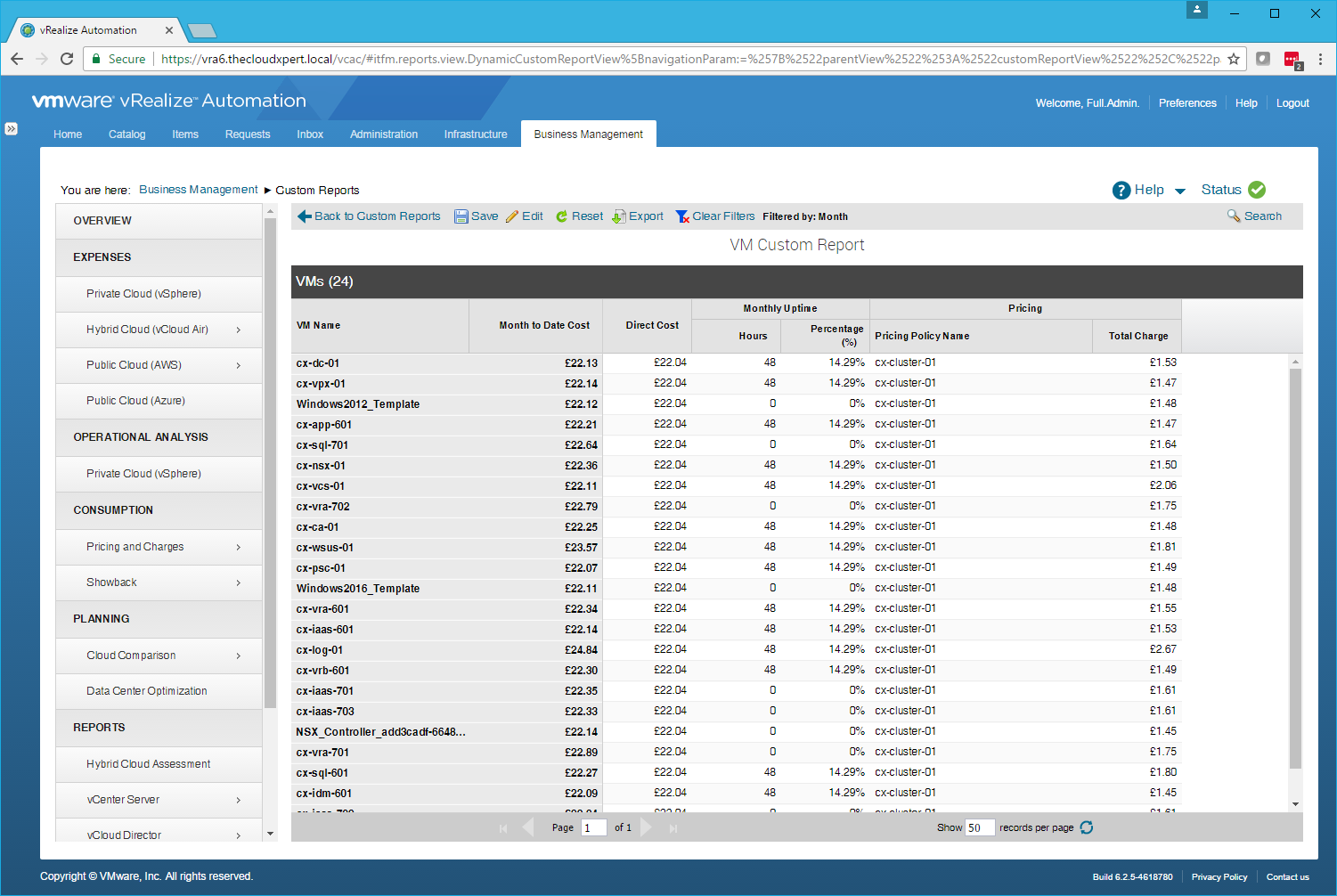The image size is (1337, 896).
Task: Open the Help dropdown arrow
Action: tap(1180, 191)
